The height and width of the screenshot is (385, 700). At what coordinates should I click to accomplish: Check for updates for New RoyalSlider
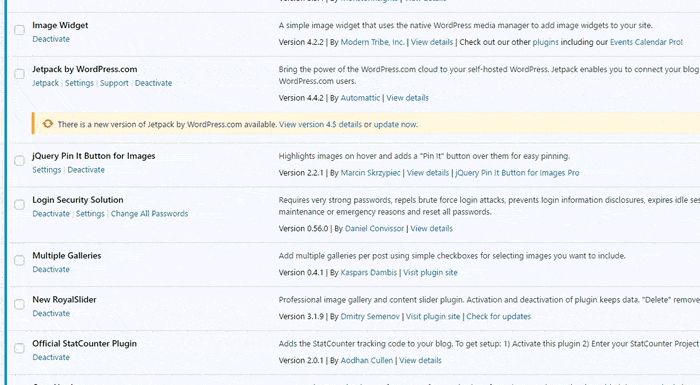(x=498, y=316)
